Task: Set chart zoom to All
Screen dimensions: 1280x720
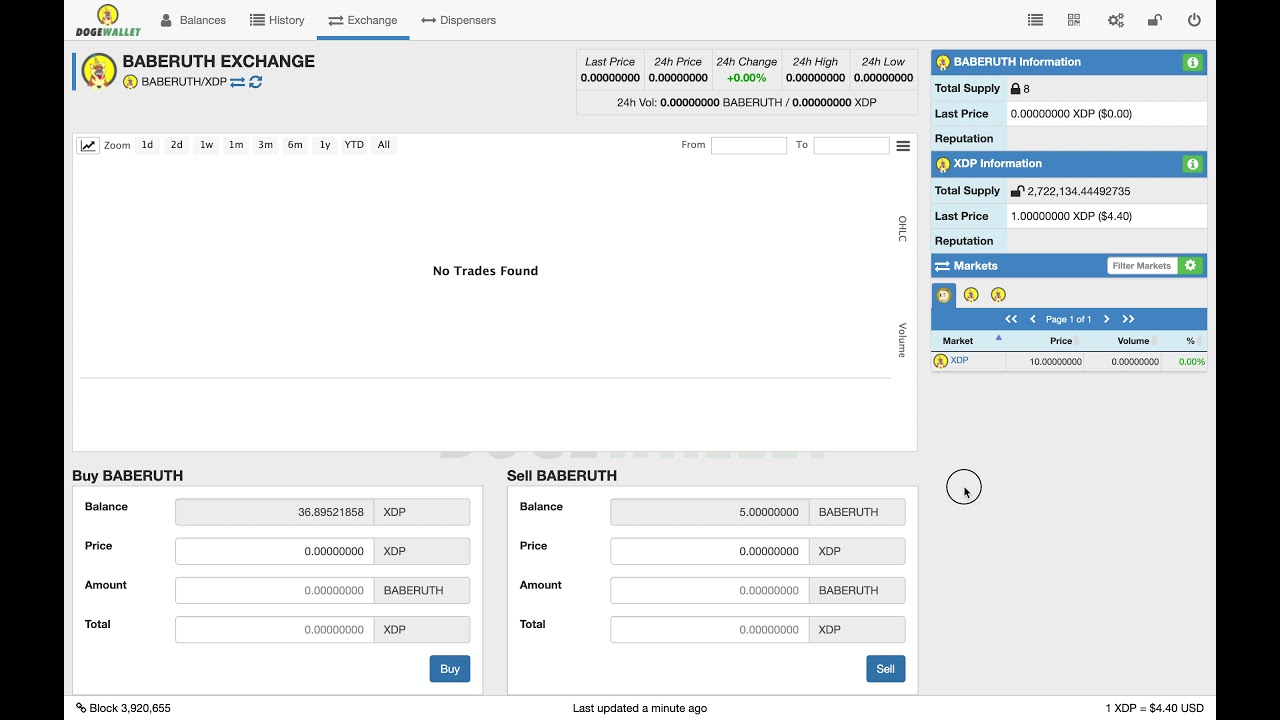Action: tap(384, 145)
